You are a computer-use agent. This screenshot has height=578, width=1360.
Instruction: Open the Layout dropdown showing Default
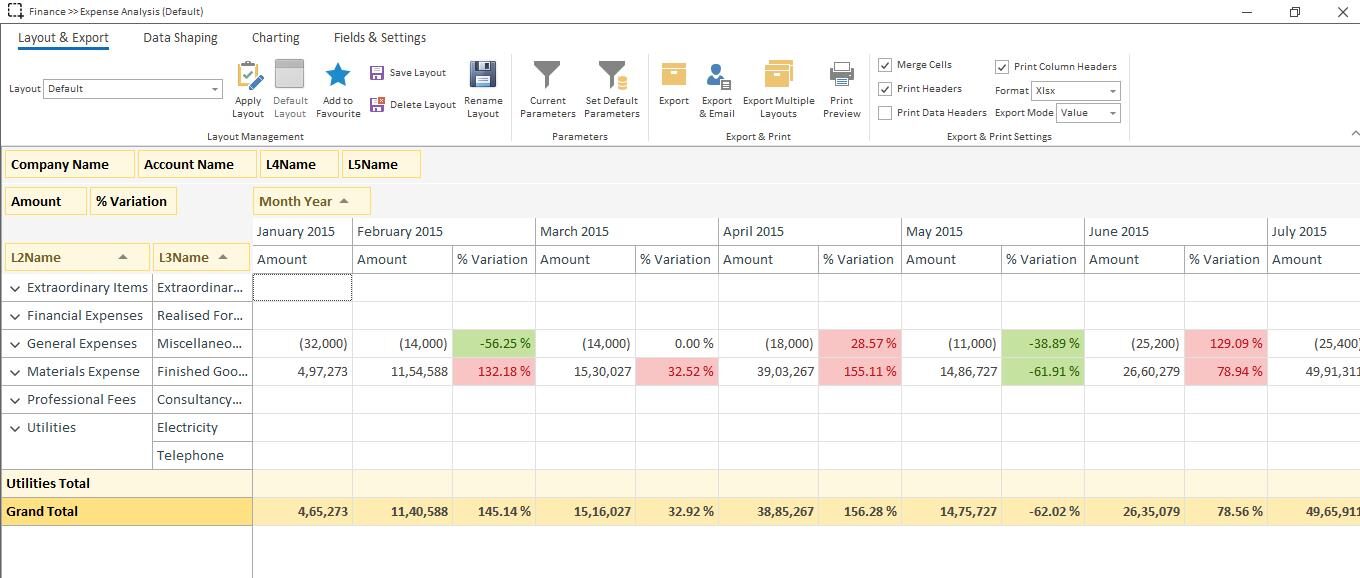coord(213,88)
